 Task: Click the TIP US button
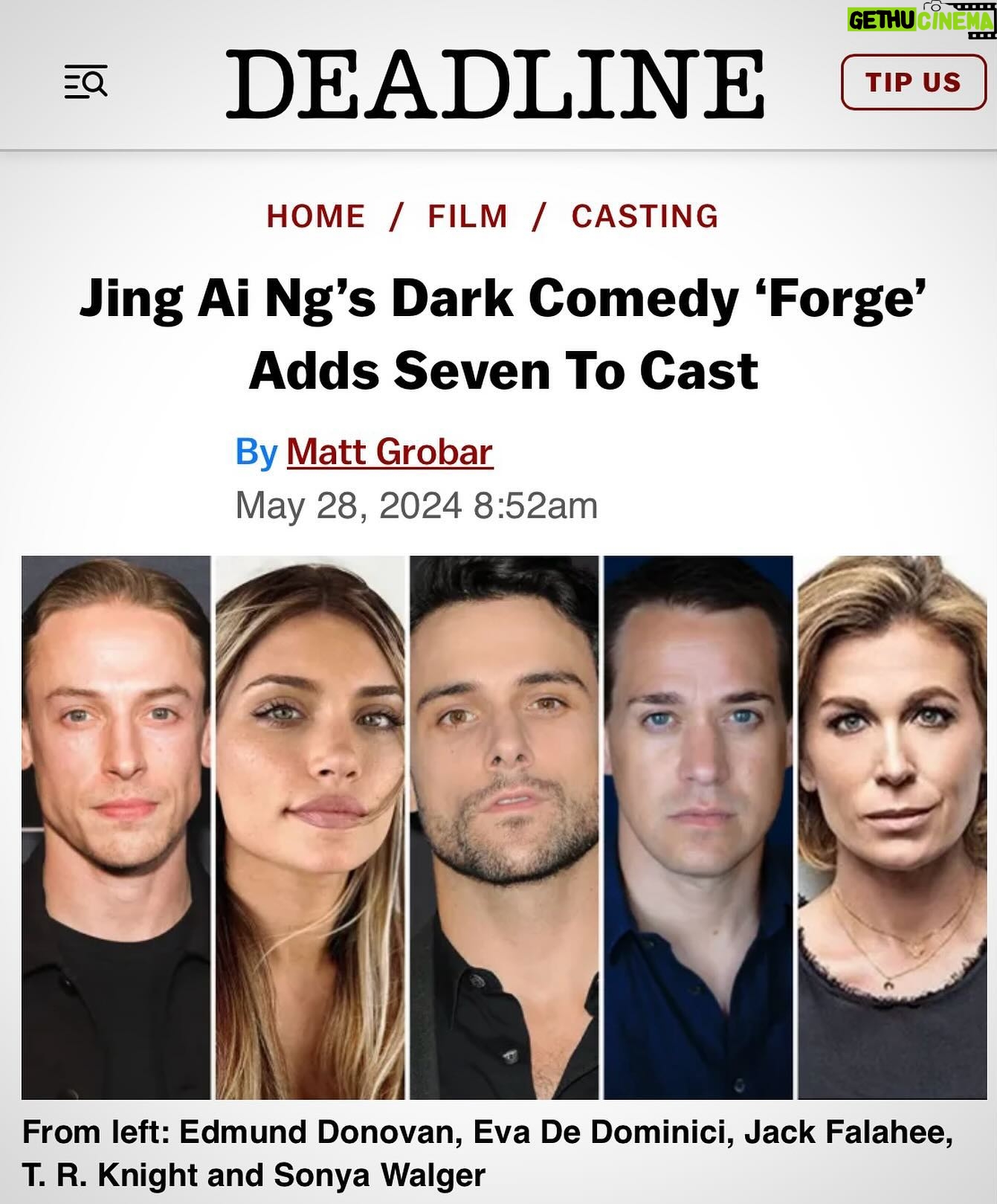pyautogui.click(x=913, y=82)
